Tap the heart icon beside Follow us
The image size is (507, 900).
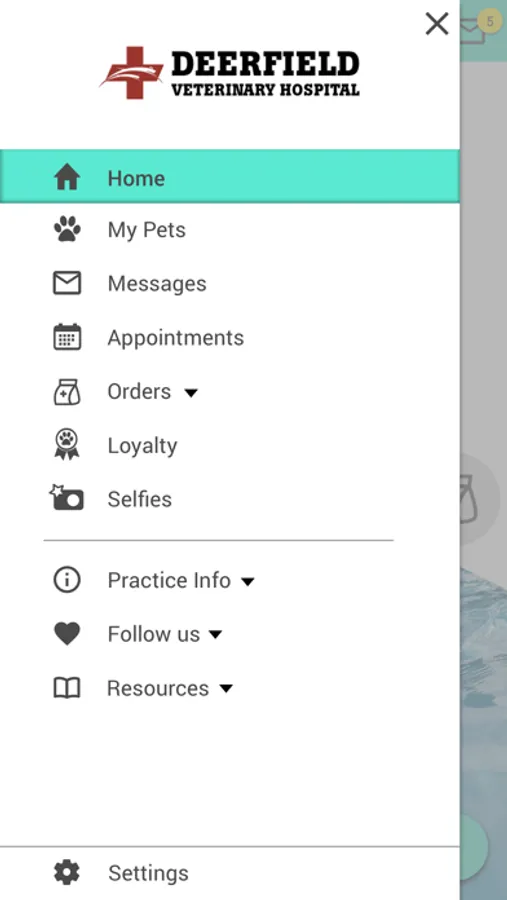[67, 634]
